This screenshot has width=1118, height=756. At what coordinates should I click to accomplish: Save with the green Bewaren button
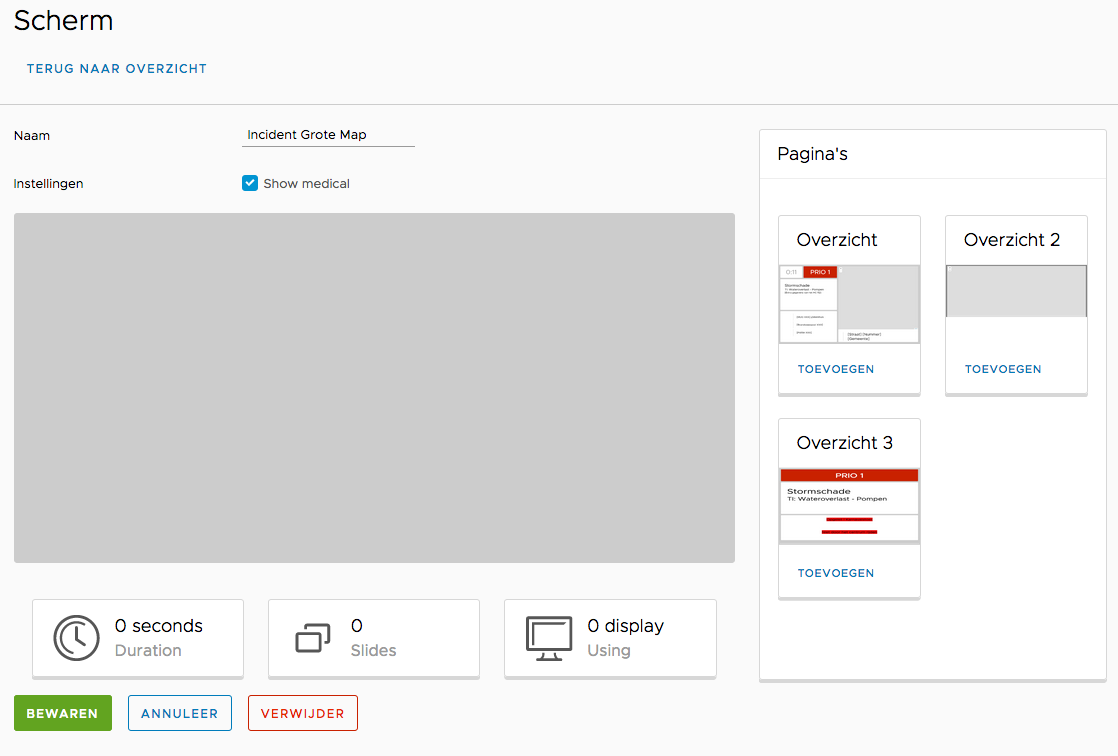(62, 713)
